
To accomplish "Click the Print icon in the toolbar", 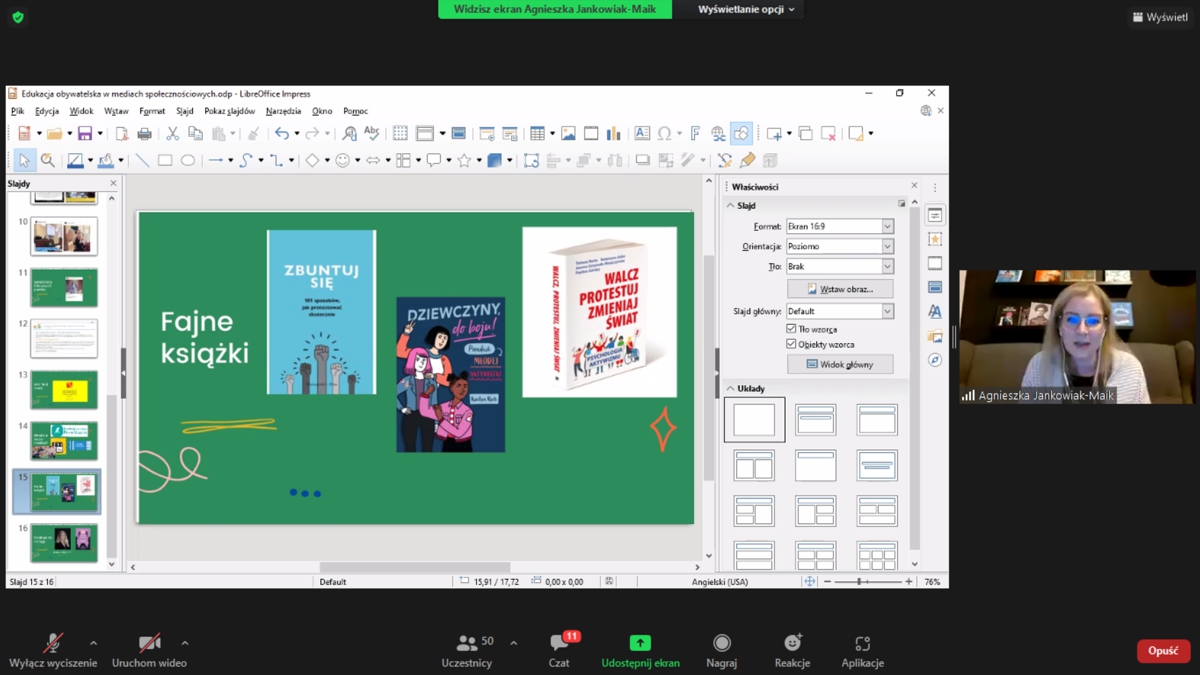I will click(144, 134).
